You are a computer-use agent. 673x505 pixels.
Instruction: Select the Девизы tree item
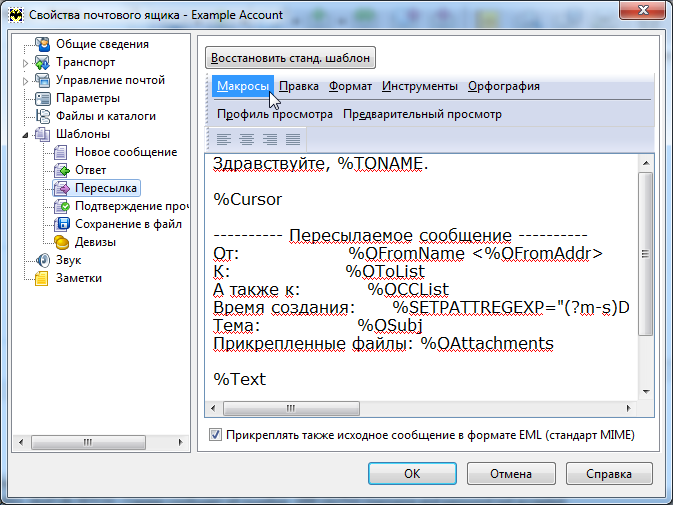[95, 242]
